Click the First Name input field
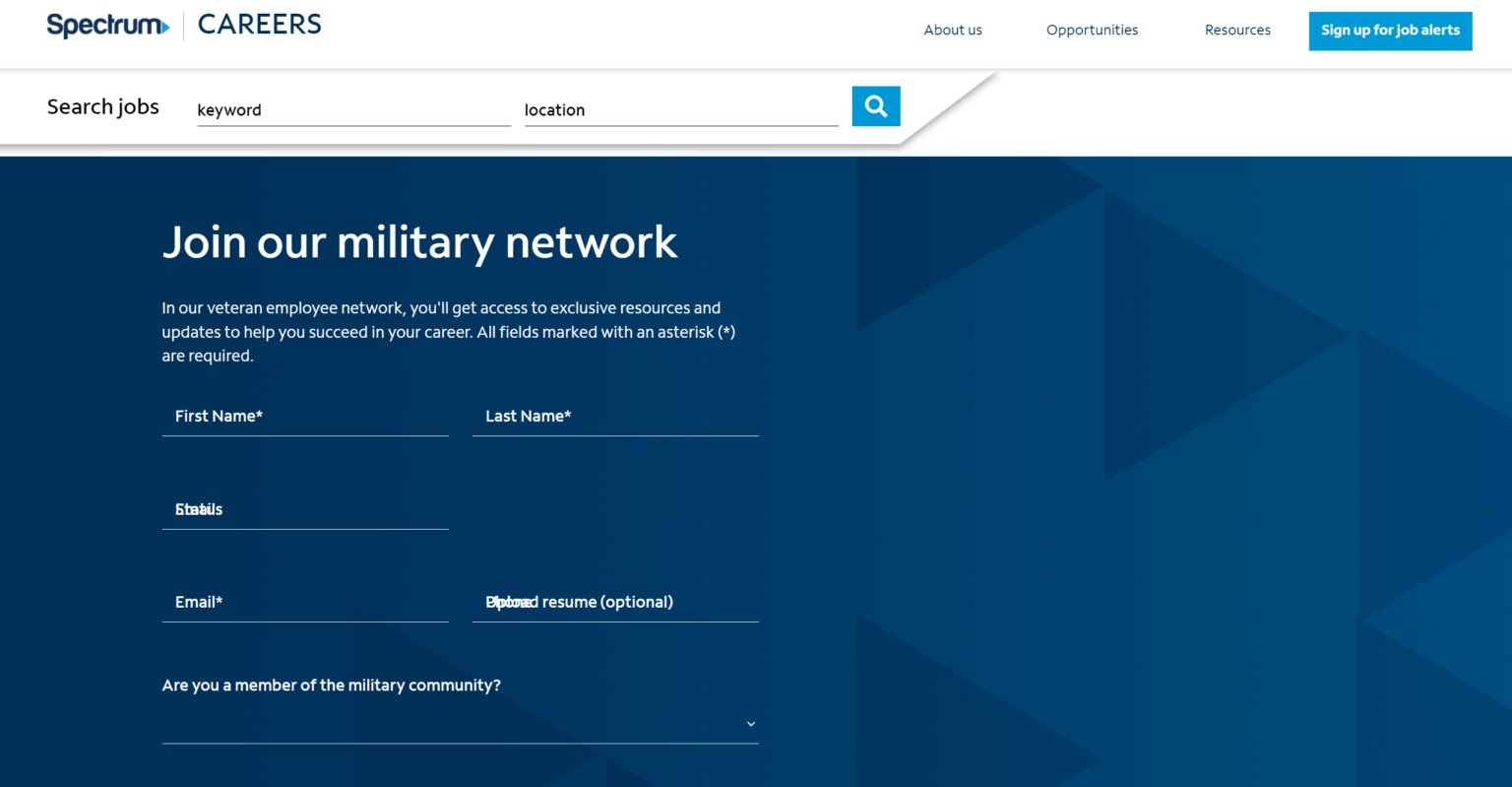The width and height of the screenshot is (1512, 787). [305, 416]
